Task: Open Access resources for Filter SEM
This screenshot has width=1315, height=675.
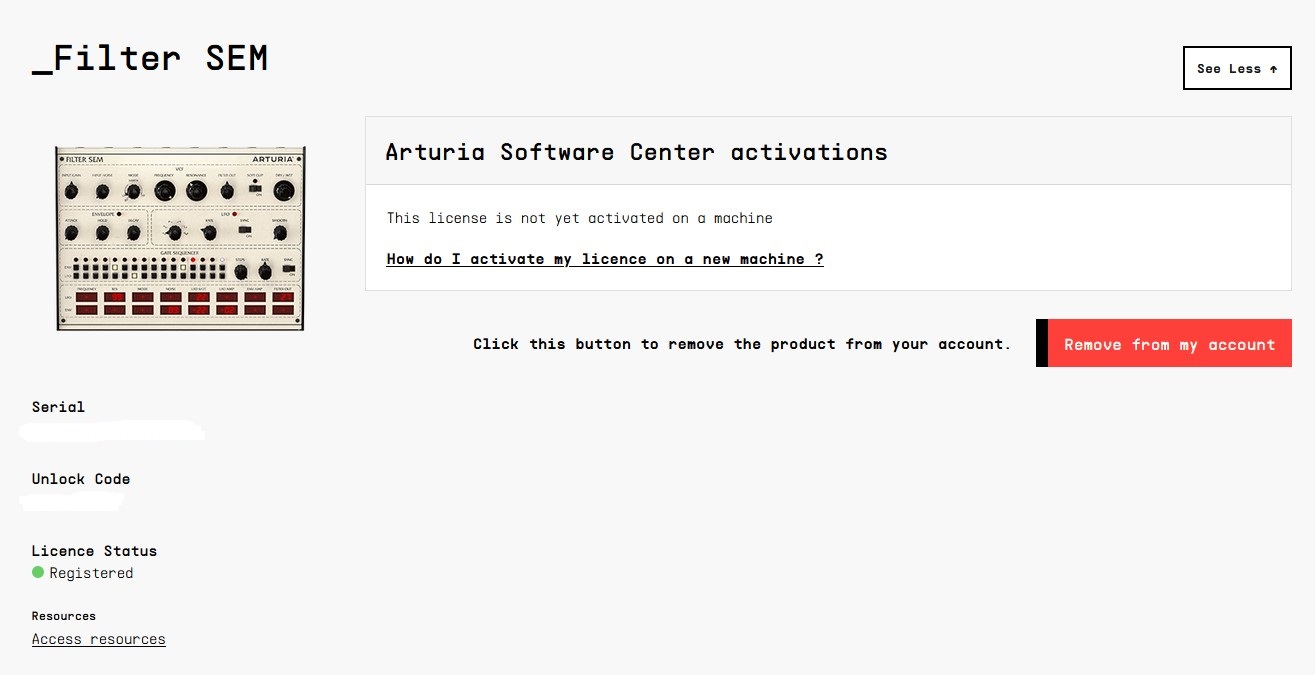Action: [x=98, y=638]
